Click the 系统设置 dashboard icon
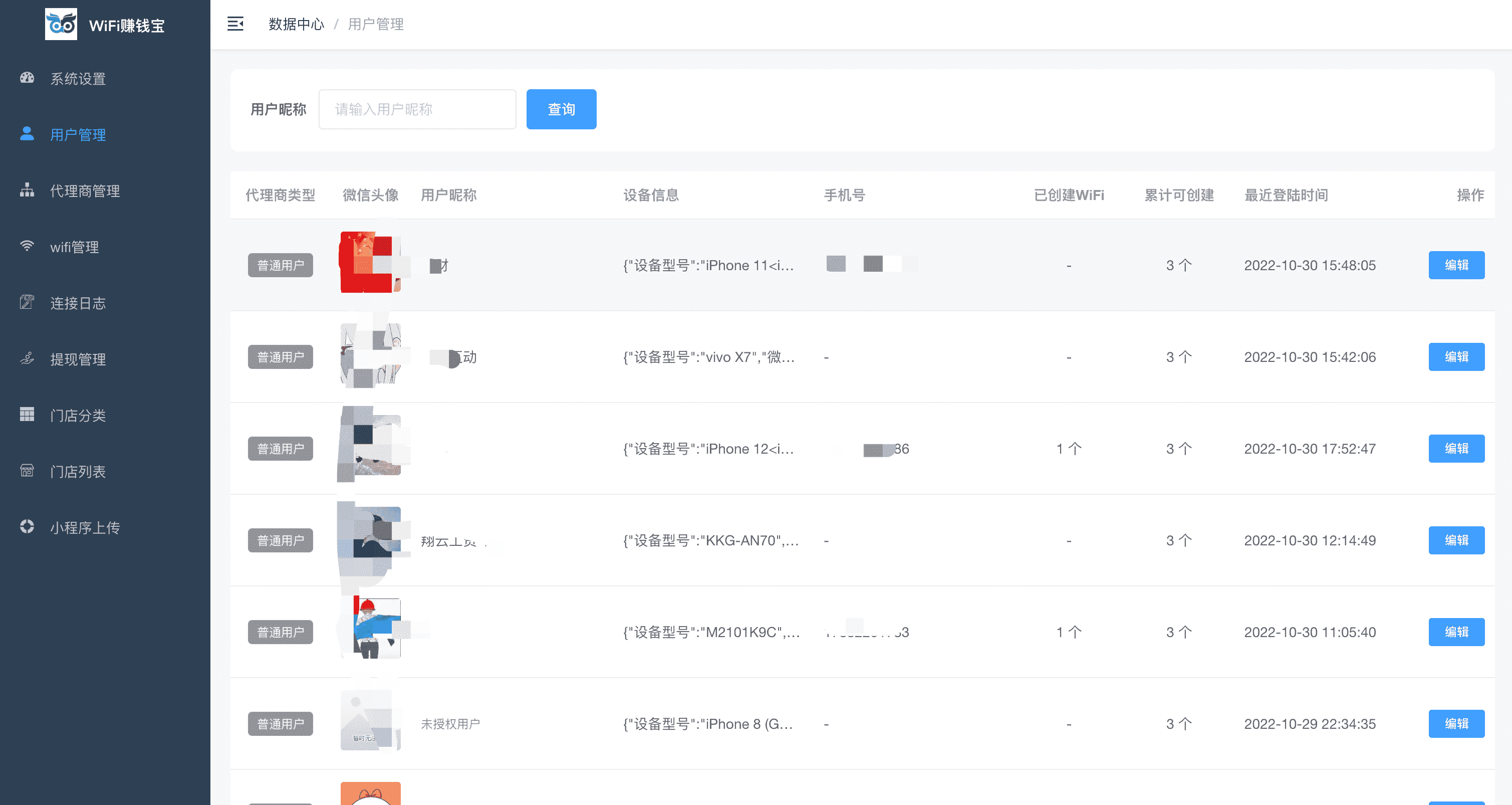 pyautogui.click(x=27, y=78)
